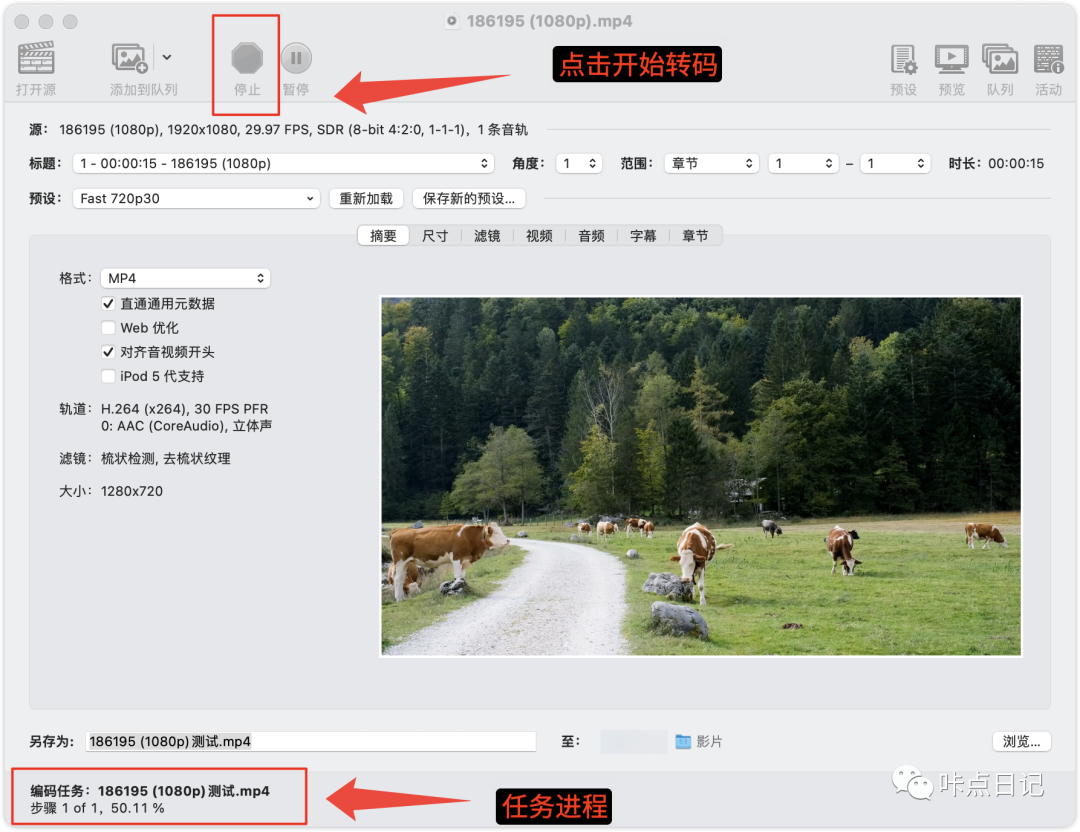Open the 章节 range type dropdown
Viewport: 1080px width, 832px height.
(x=711, y=164)
